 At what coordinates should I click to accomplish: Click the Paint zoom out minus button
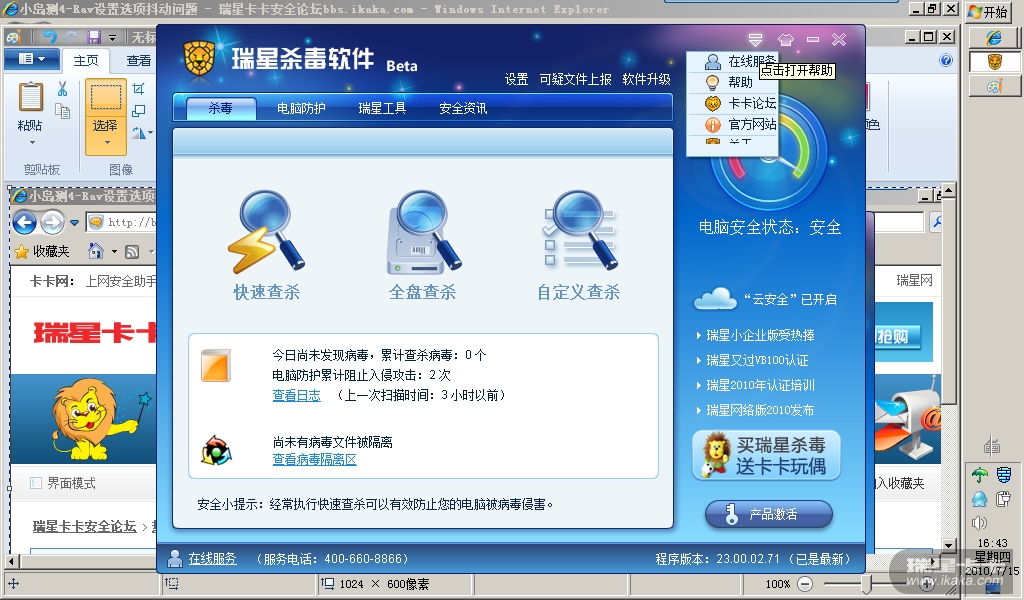click(805, 584)
